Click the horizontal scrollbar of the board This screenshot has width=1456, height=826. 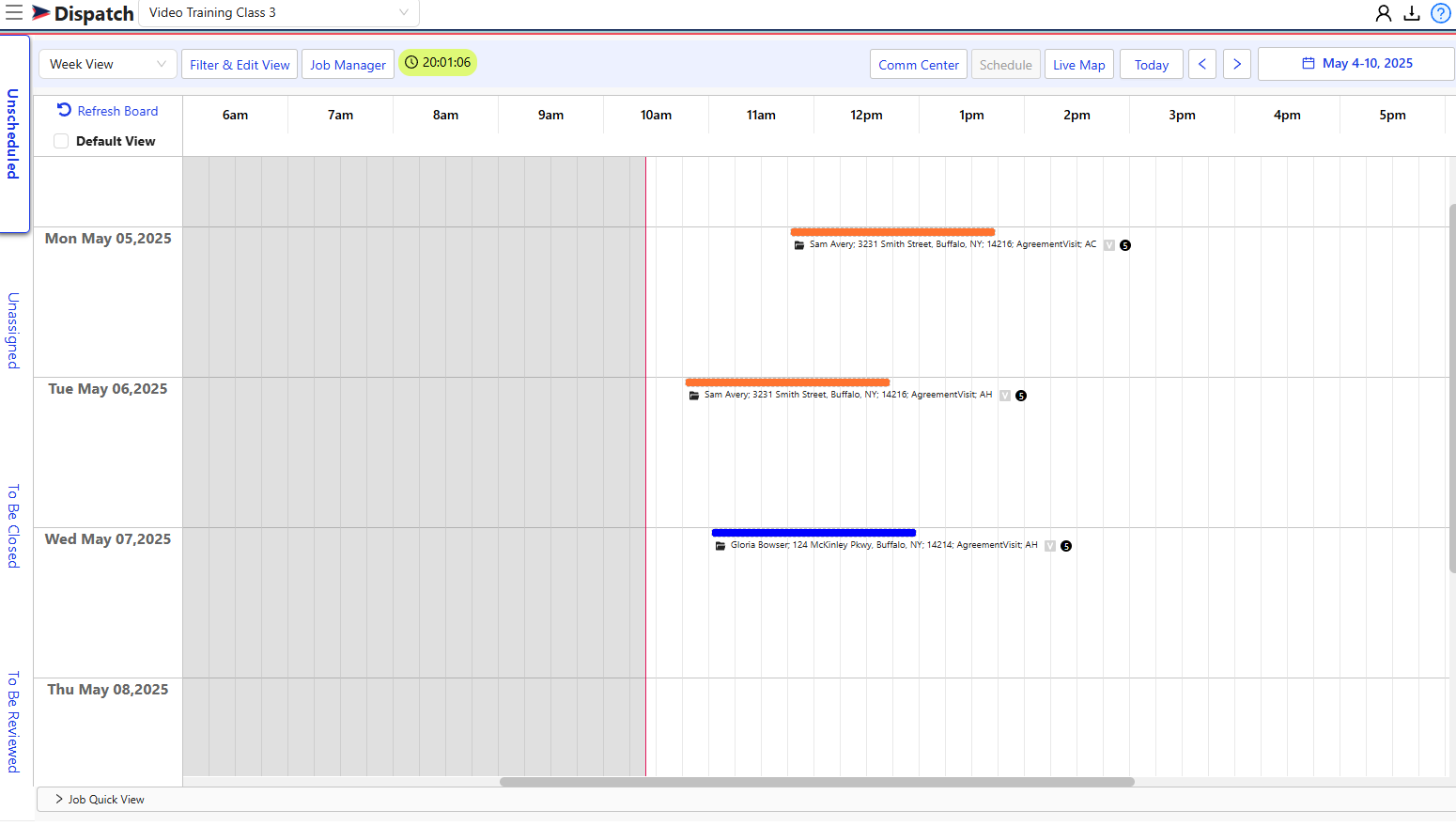(817, 782)
